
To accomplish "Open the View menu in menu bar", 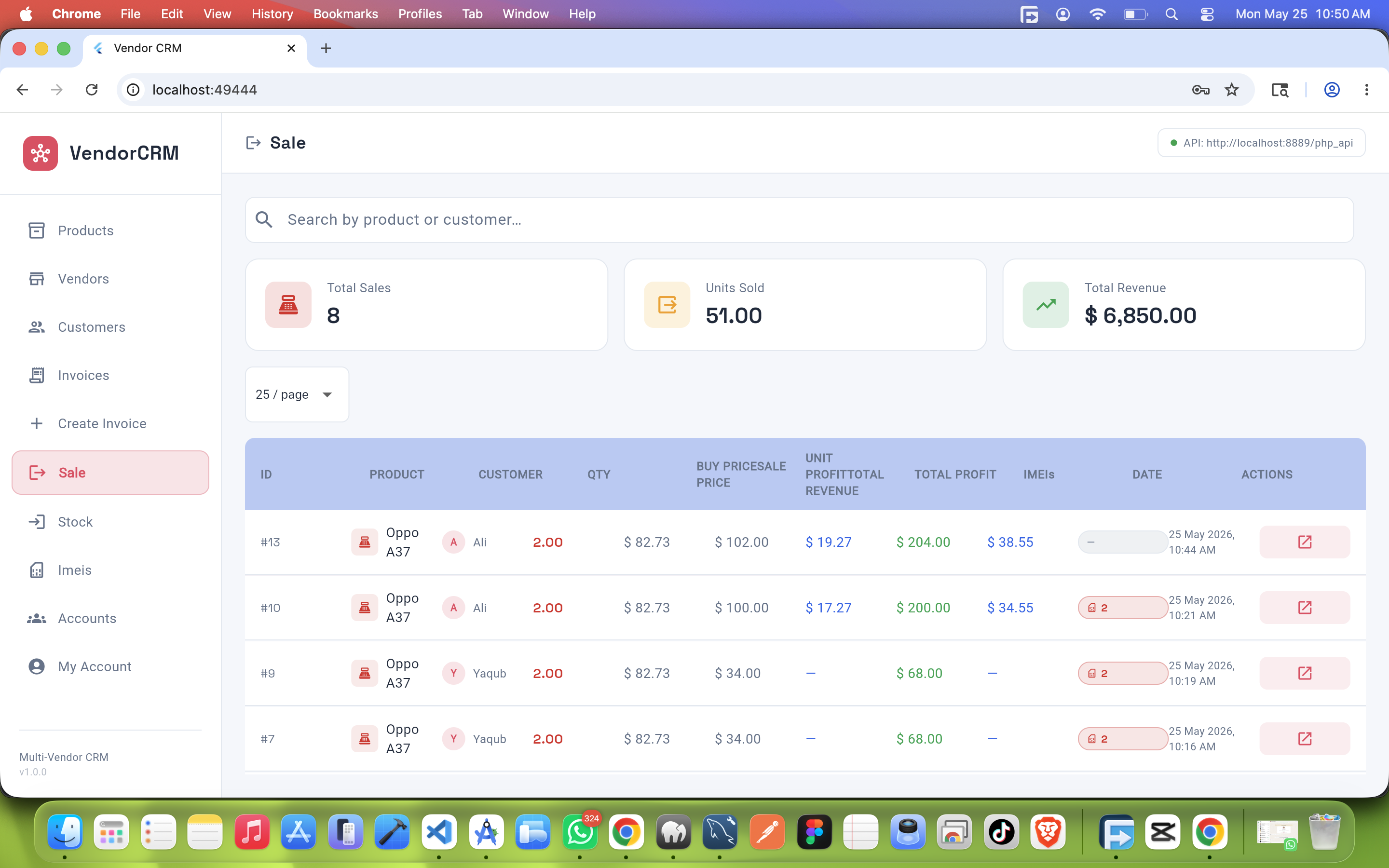I will click(x=217, y=14).
